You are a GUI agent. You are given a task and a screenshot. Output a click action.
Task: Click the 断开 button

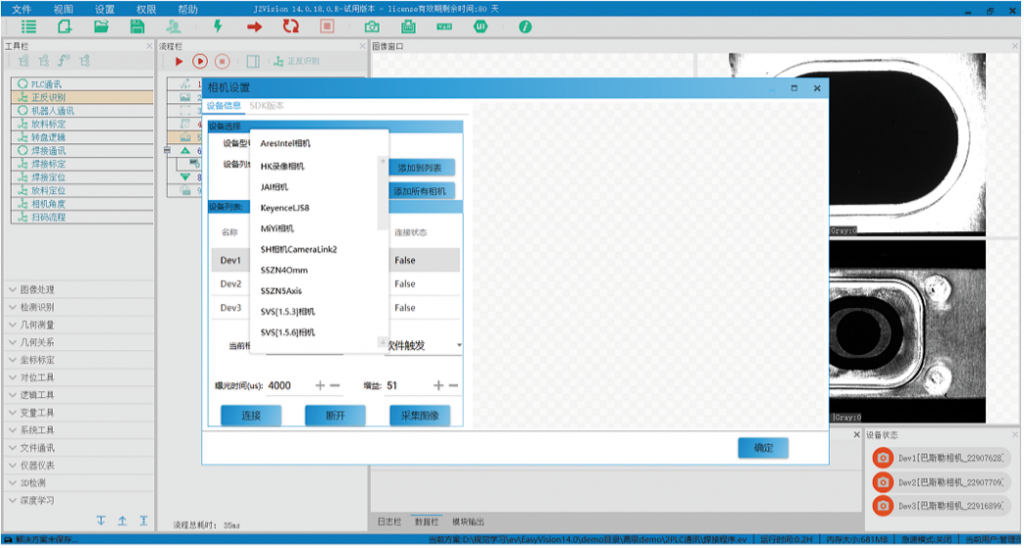[335, 415]
